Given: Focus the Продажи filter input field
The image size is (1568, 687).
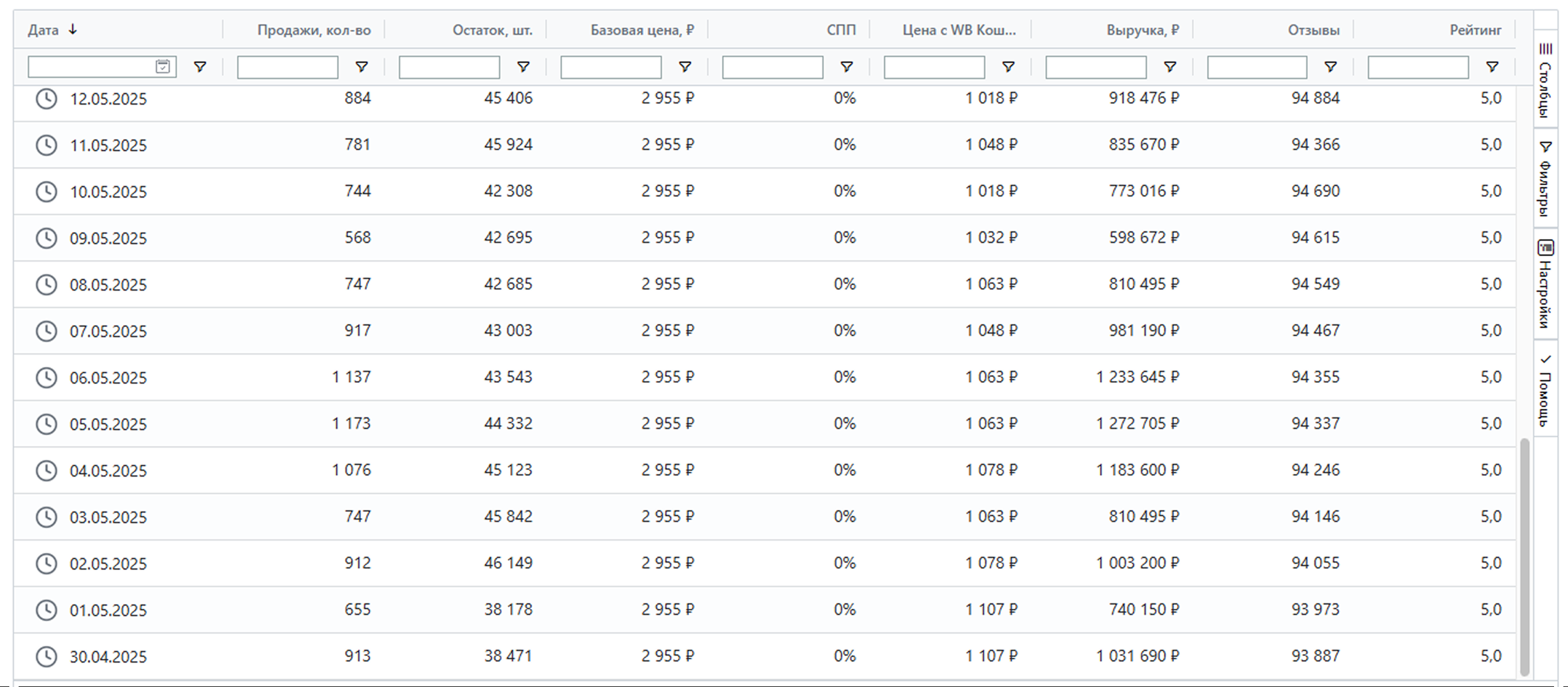Looking at the screenshot, I should 287,67.
